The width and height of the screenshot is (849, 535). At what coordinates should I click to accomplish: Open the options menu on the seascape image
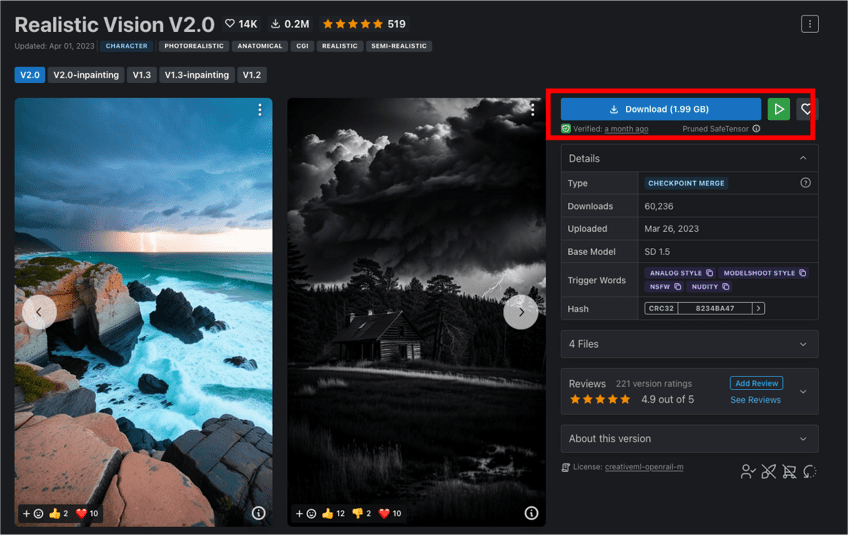click(260, 110)
